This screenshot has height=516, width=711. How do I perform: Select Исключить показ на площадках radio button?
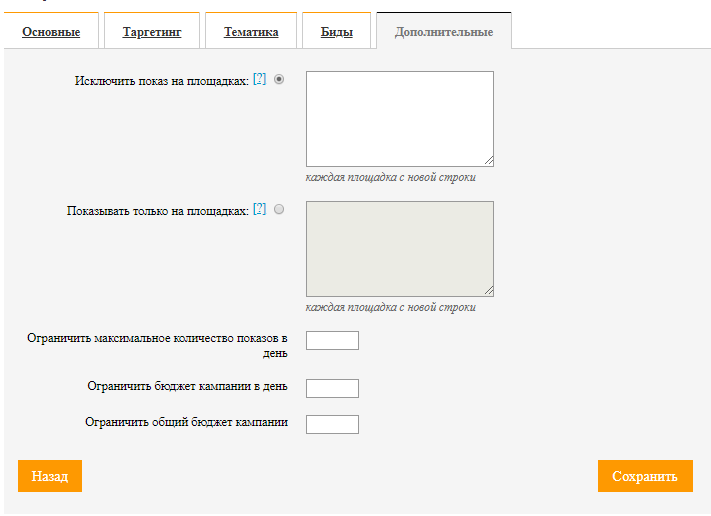(279, 79)
